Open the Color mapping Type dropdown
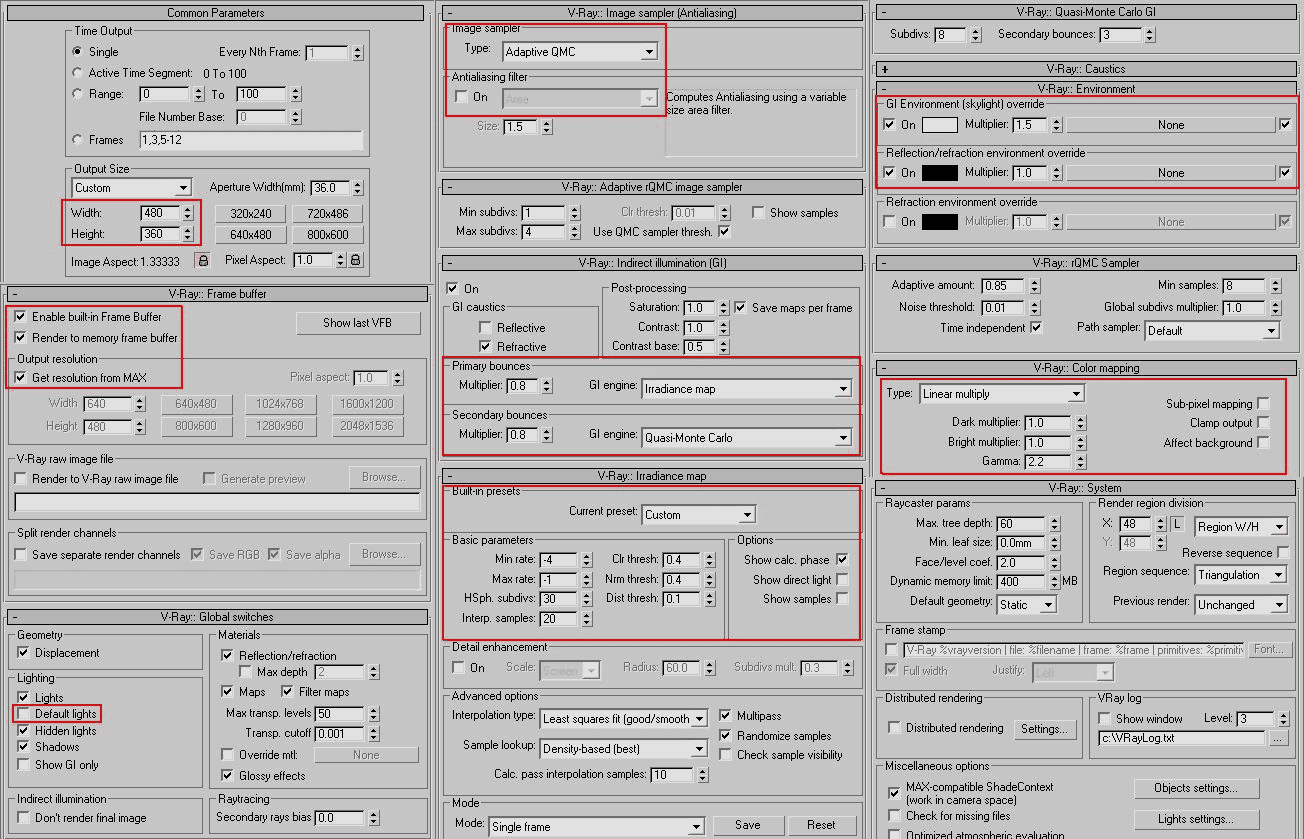This screenshot has width=1304, height=839. pos(1002,394)
